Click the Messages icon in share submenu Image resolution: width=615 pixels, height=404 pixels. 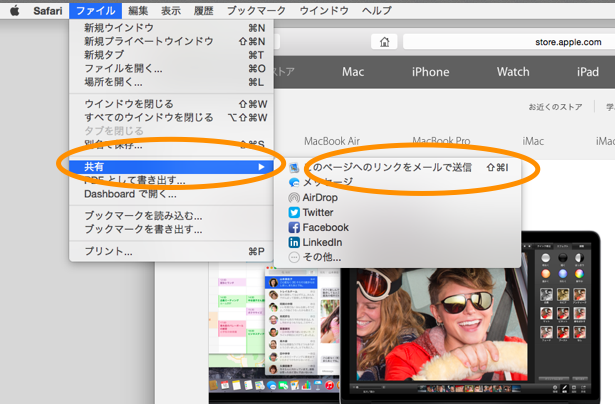(294, 182)
